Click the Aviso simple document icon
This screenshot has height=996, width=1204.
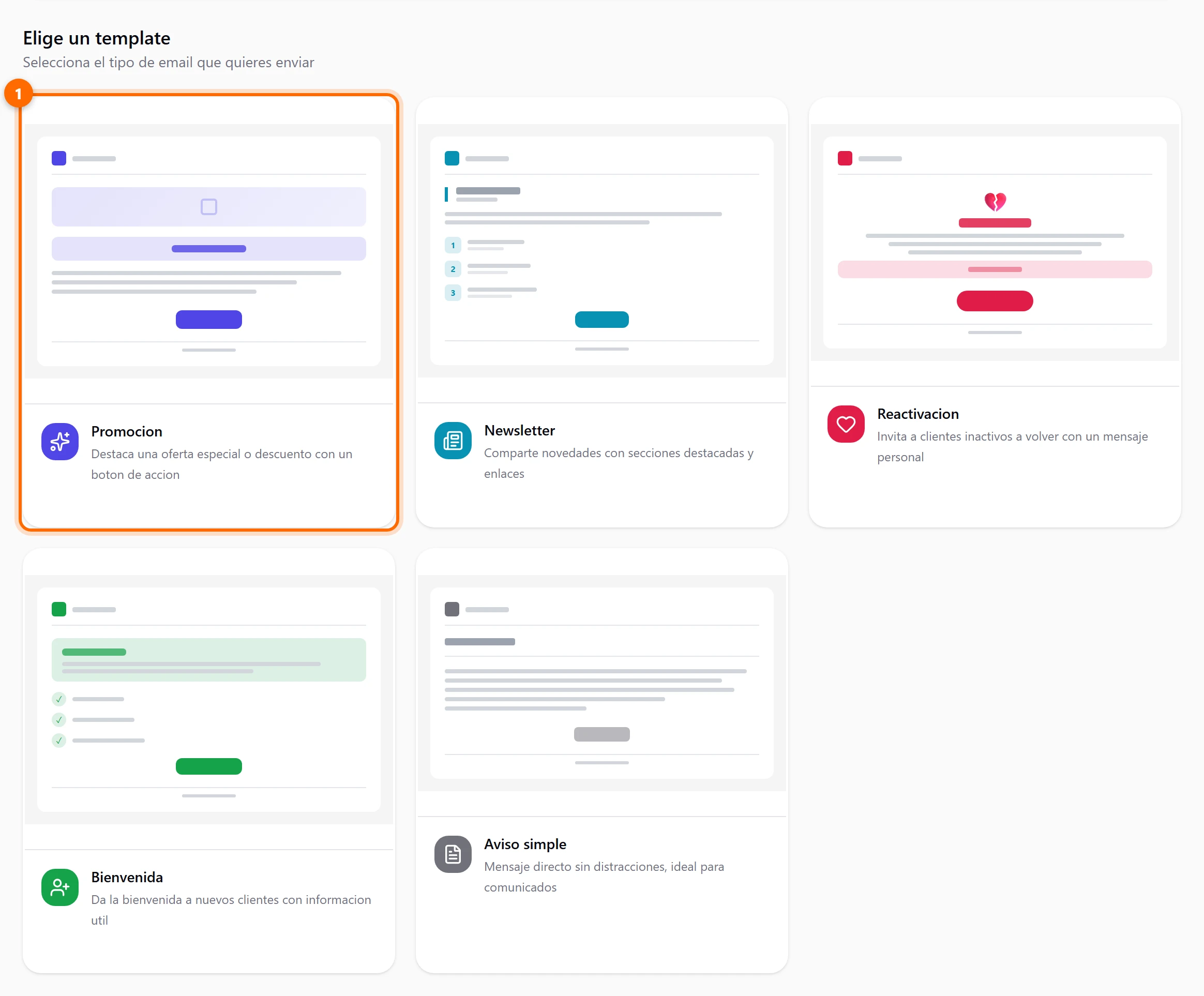click(x=453, y=854)
